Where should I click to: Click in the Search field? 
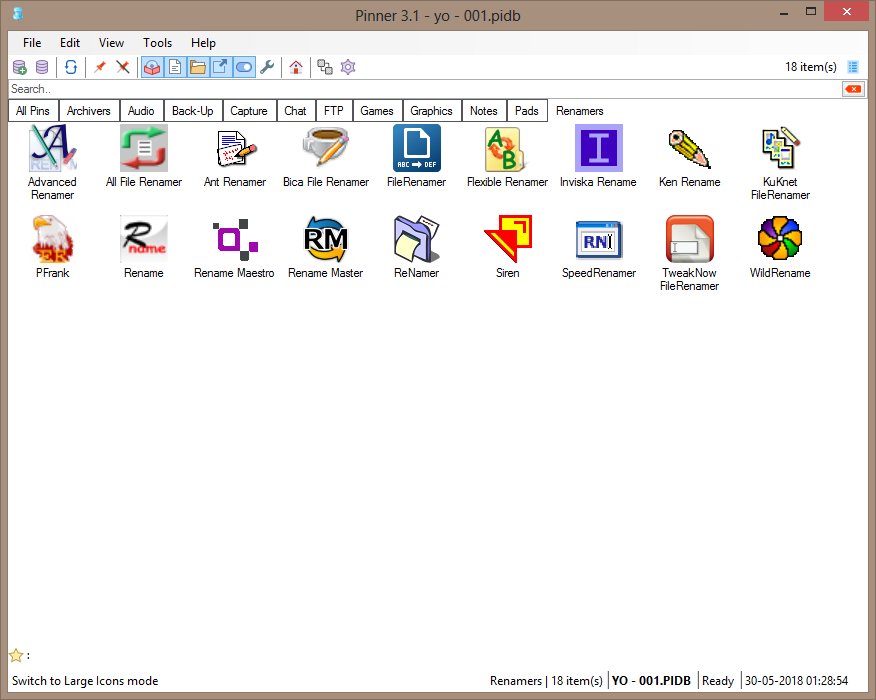click(425, 89)
